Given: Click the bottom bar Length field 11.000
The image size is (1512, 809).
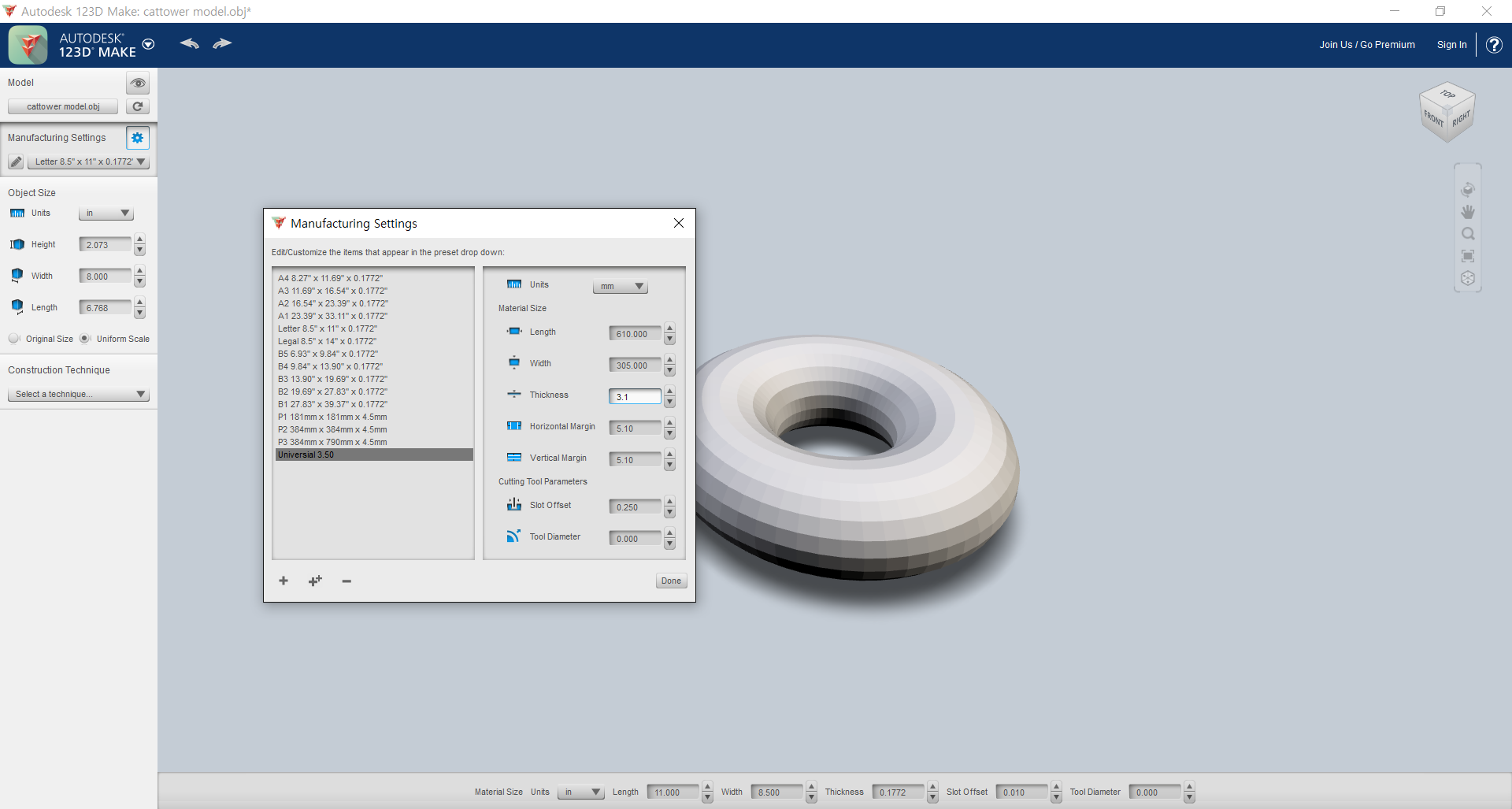Looking at the screenshot, I should [673, 792].
